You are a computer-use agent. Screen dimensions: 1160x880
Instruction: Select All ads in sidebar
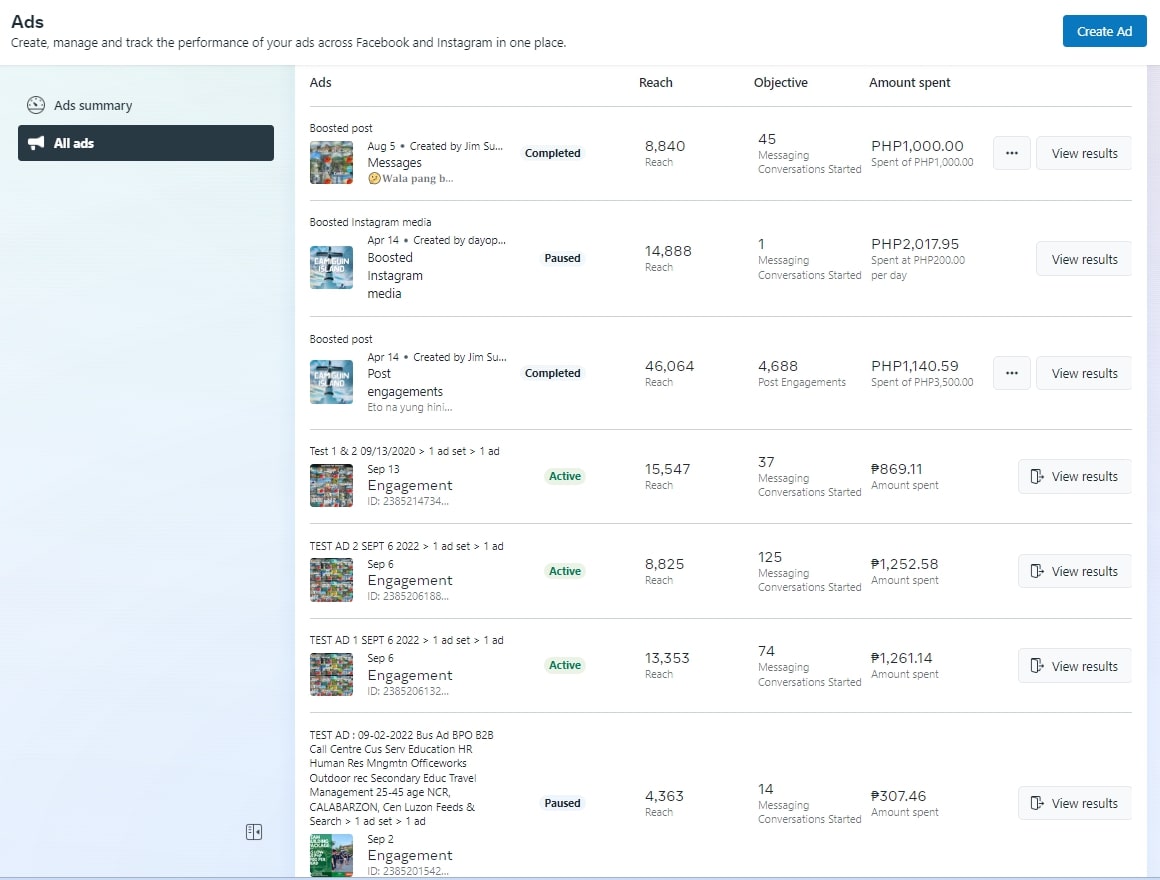146,143
